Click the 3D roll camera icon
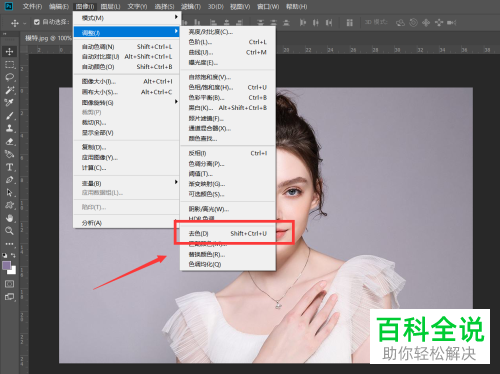This screenshot has width=500, height=374. coord(413,23)
